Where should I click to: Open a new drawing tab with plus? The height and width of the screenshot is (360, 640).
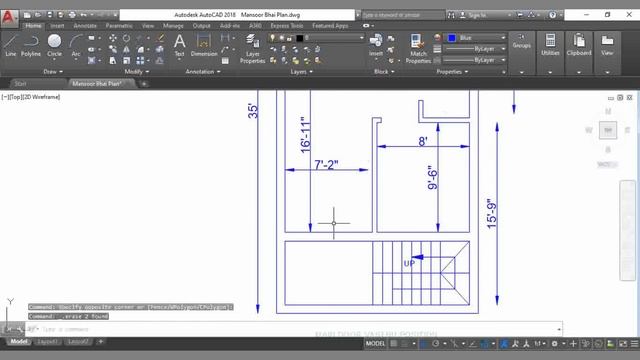pyautogui.click(x=144, y=84)
